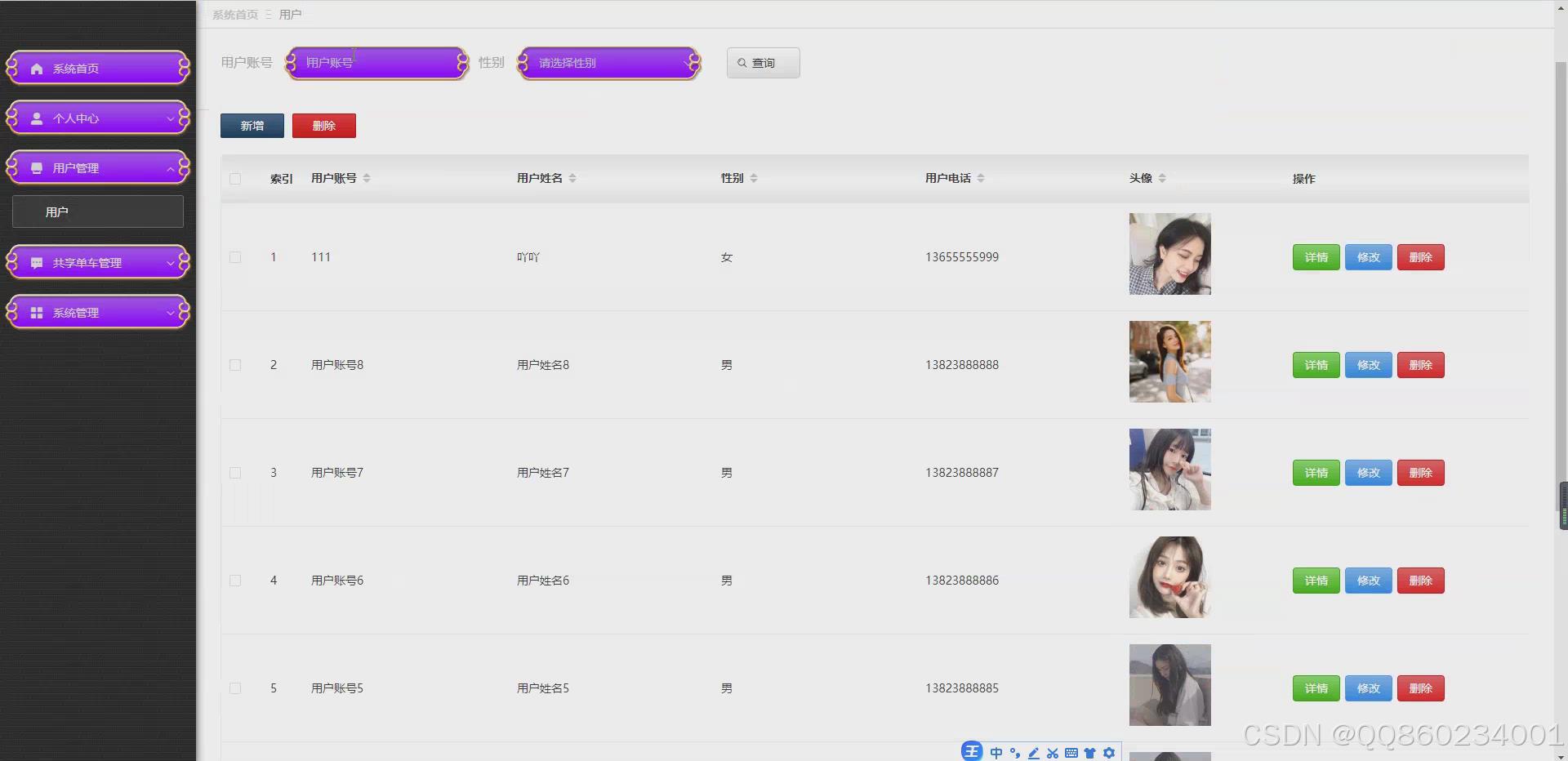Screen dimensions: 1568x761
Task: Click 修改 for 用户账号7
Action: [1369, 473]
